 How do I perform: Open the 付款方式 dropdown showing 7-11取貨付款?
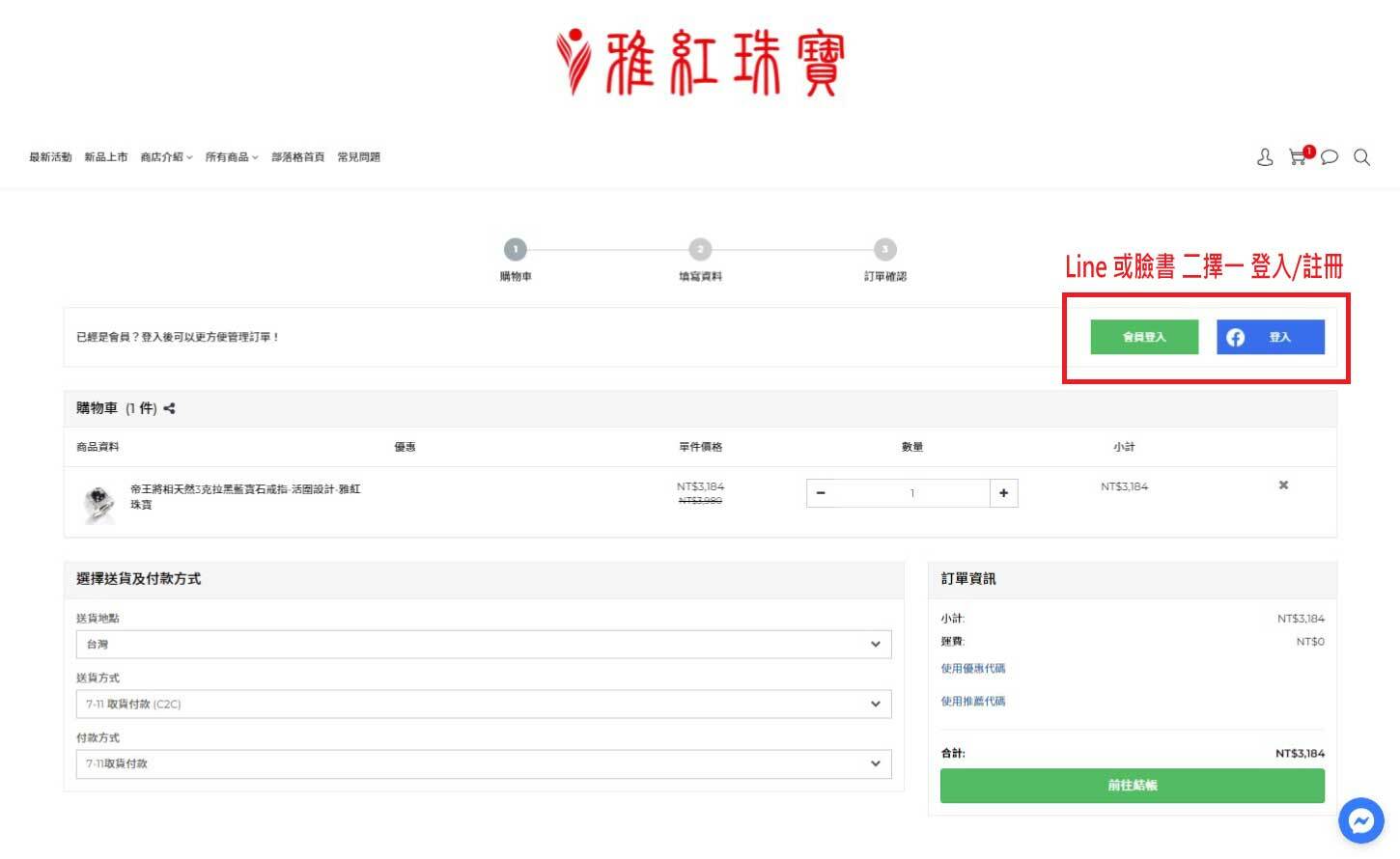coord(483,763)
